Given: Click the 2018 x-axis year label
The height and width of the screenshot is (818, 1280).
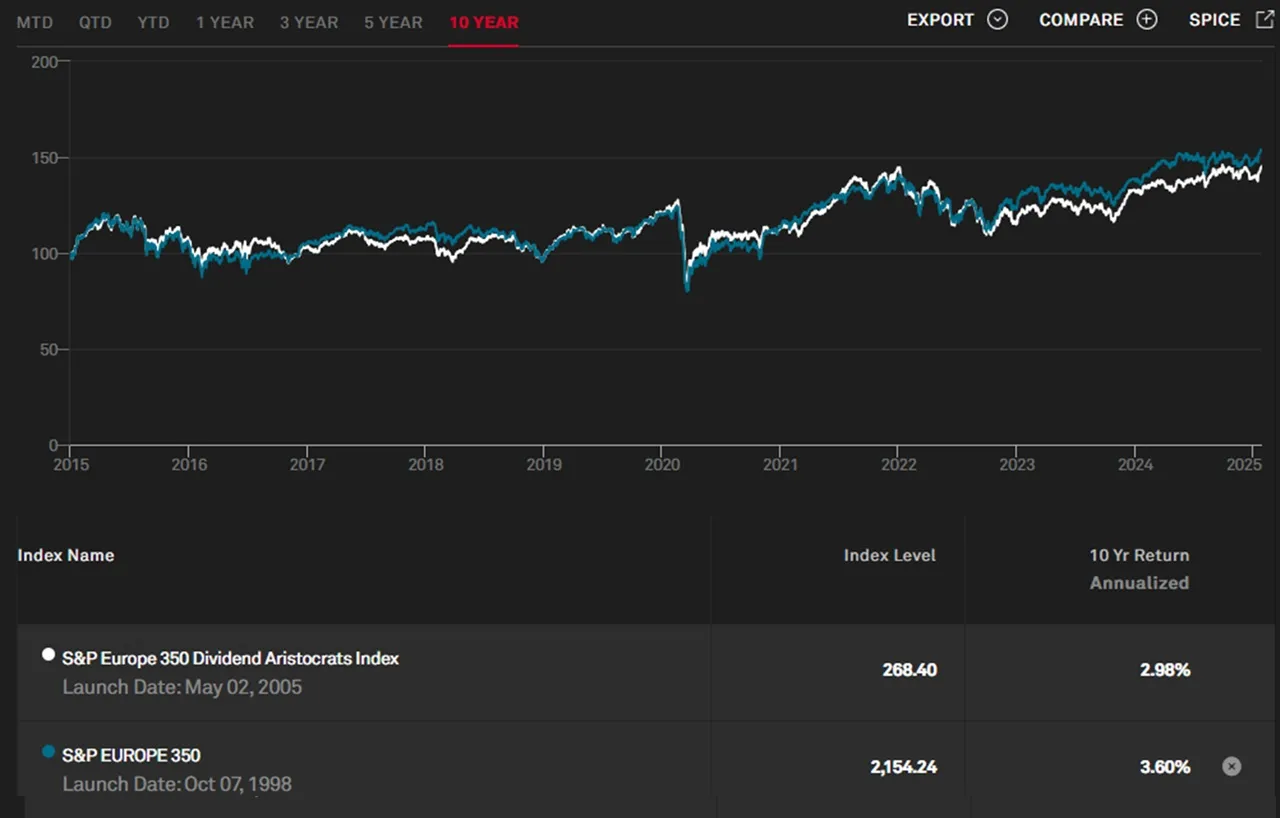Looking at the screenshot, I should coord(425,464).
